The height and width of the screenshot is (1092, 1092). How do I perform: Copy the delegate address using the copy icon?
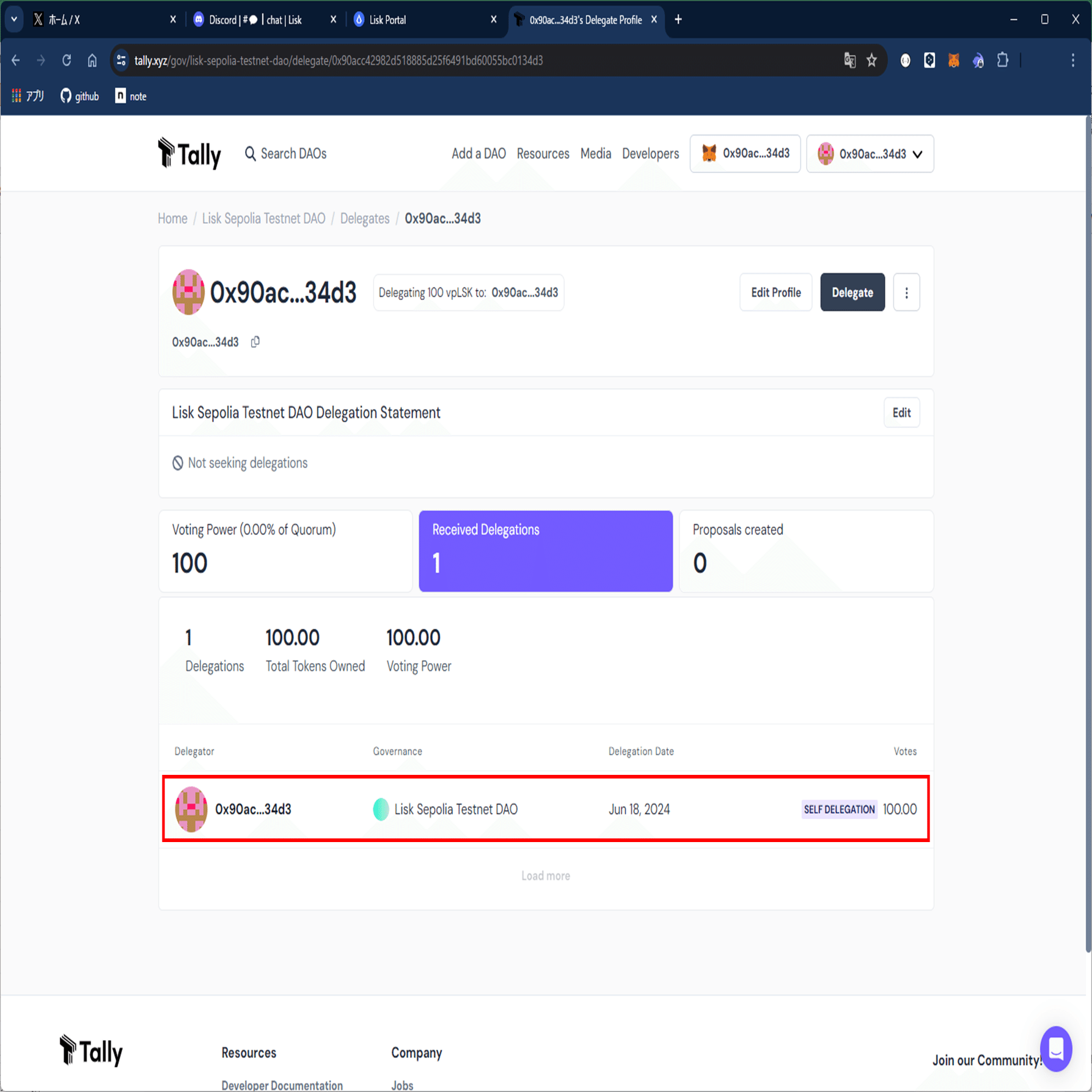tap(255, 342)
